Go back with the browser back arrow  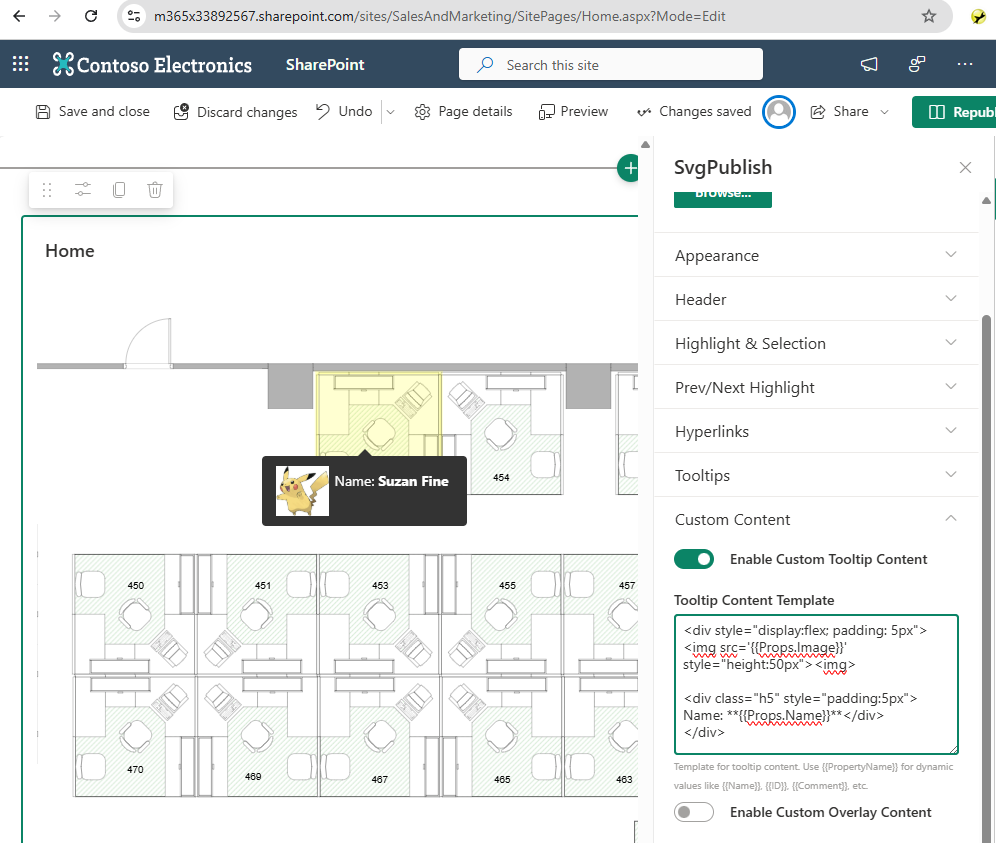pyautogui.click(x=19, y=16)
